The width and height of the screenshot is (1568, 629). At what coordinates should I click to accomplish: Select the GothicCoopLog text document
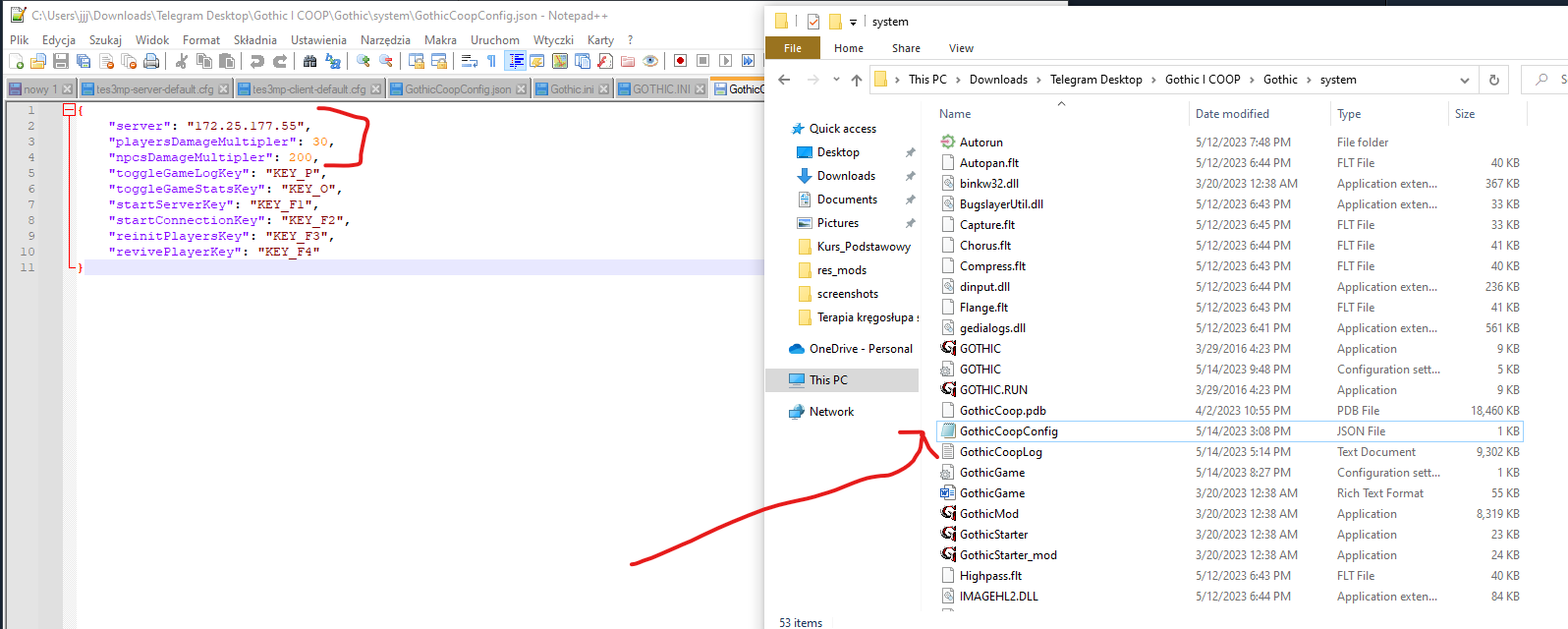point(1229,452)
